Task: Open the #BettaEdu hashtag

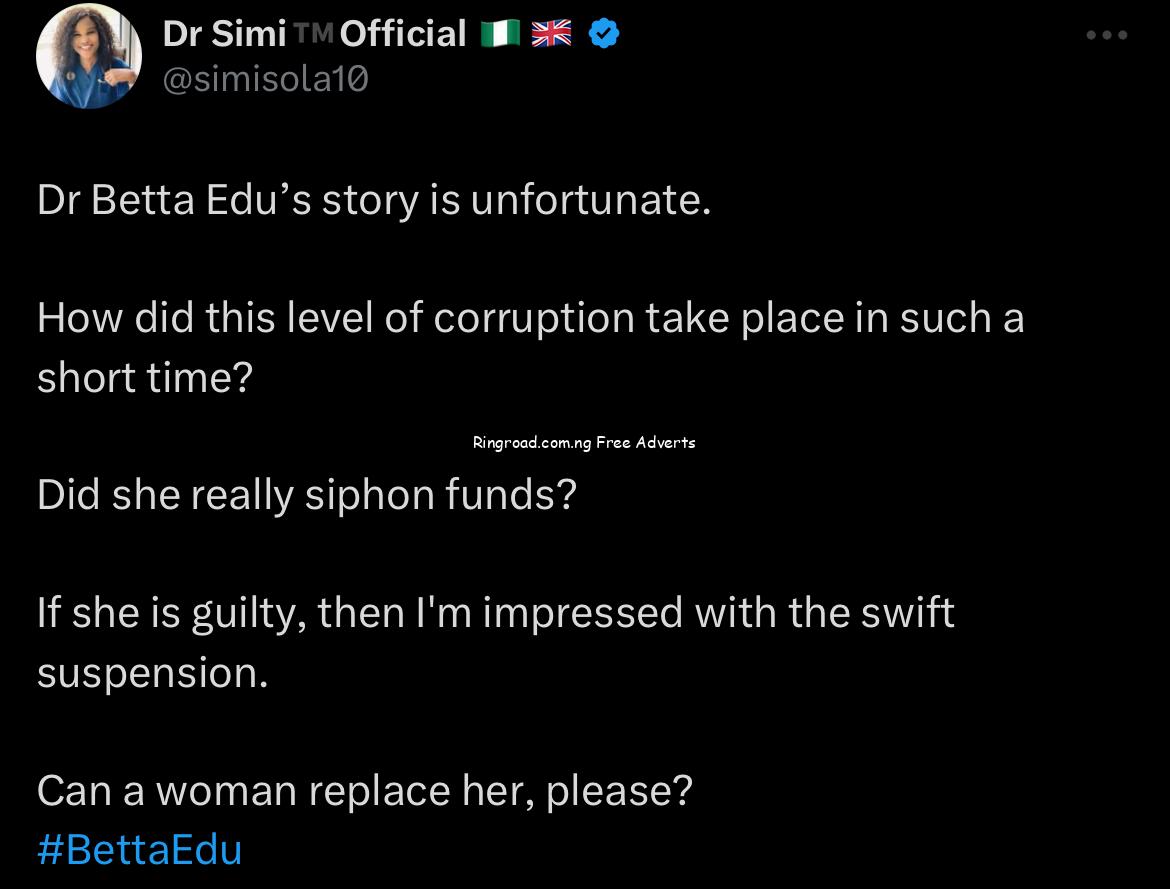Action: (139, 850)
